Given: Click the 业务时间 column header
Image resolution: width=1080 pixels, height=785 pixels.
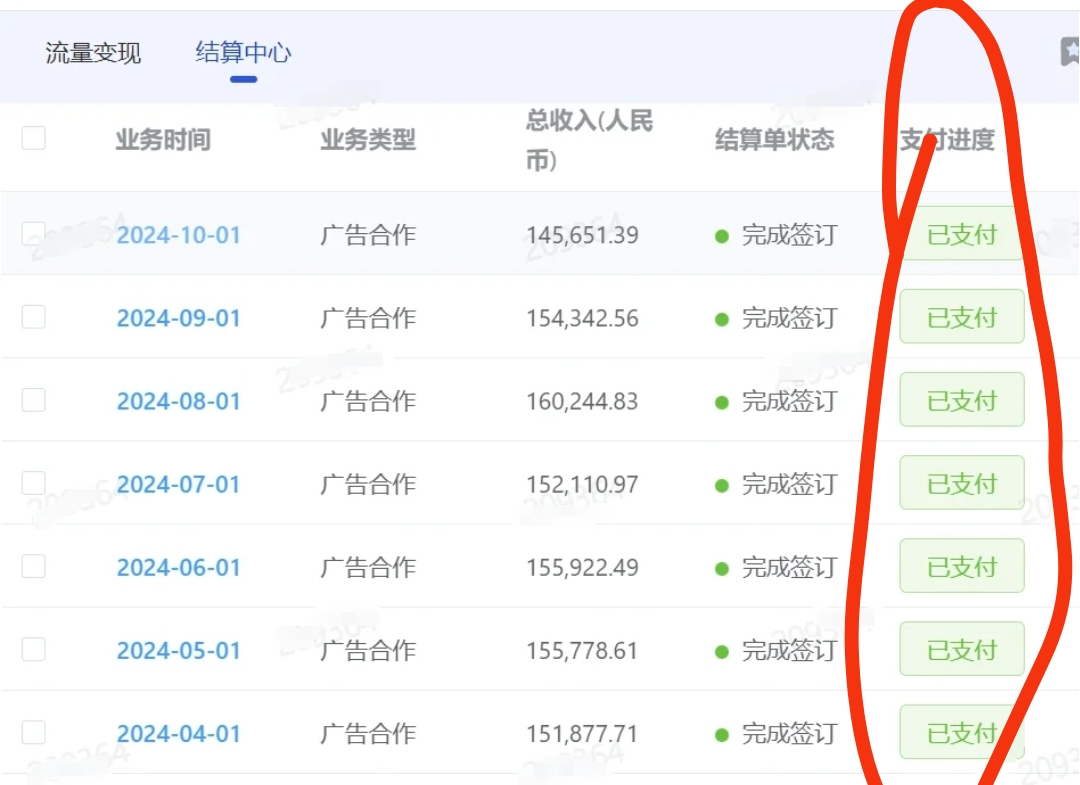Looking at the screenshot, I should pyautogui.click(x=163, y=140).
